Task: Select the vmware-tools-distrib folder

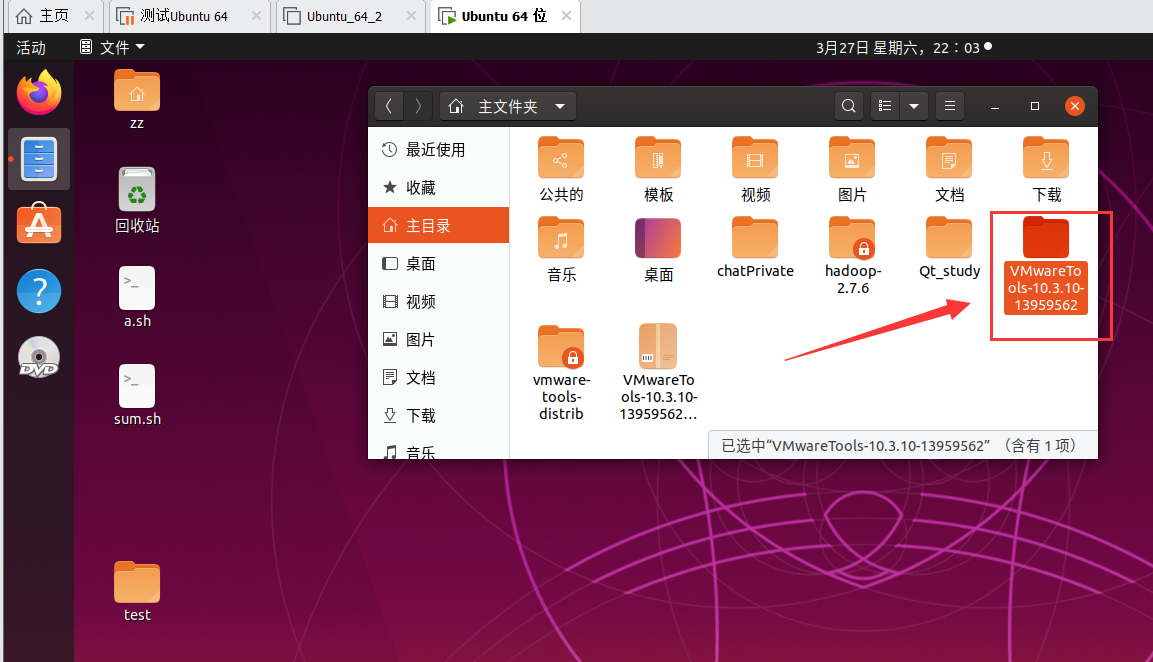Action: (x=561, y=373)
